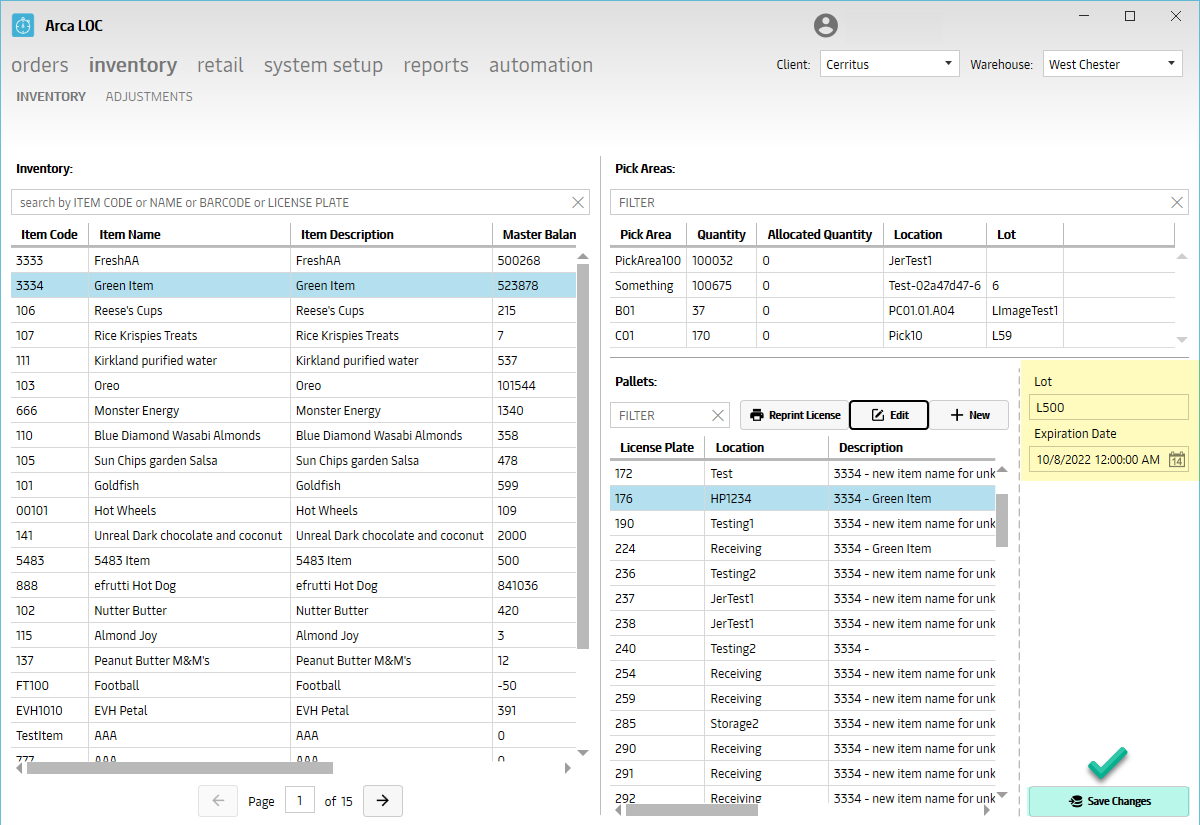Screen dimensions: 1200x825
Task: Select the Monster Energy item row
Action: [x=294, y=411]
